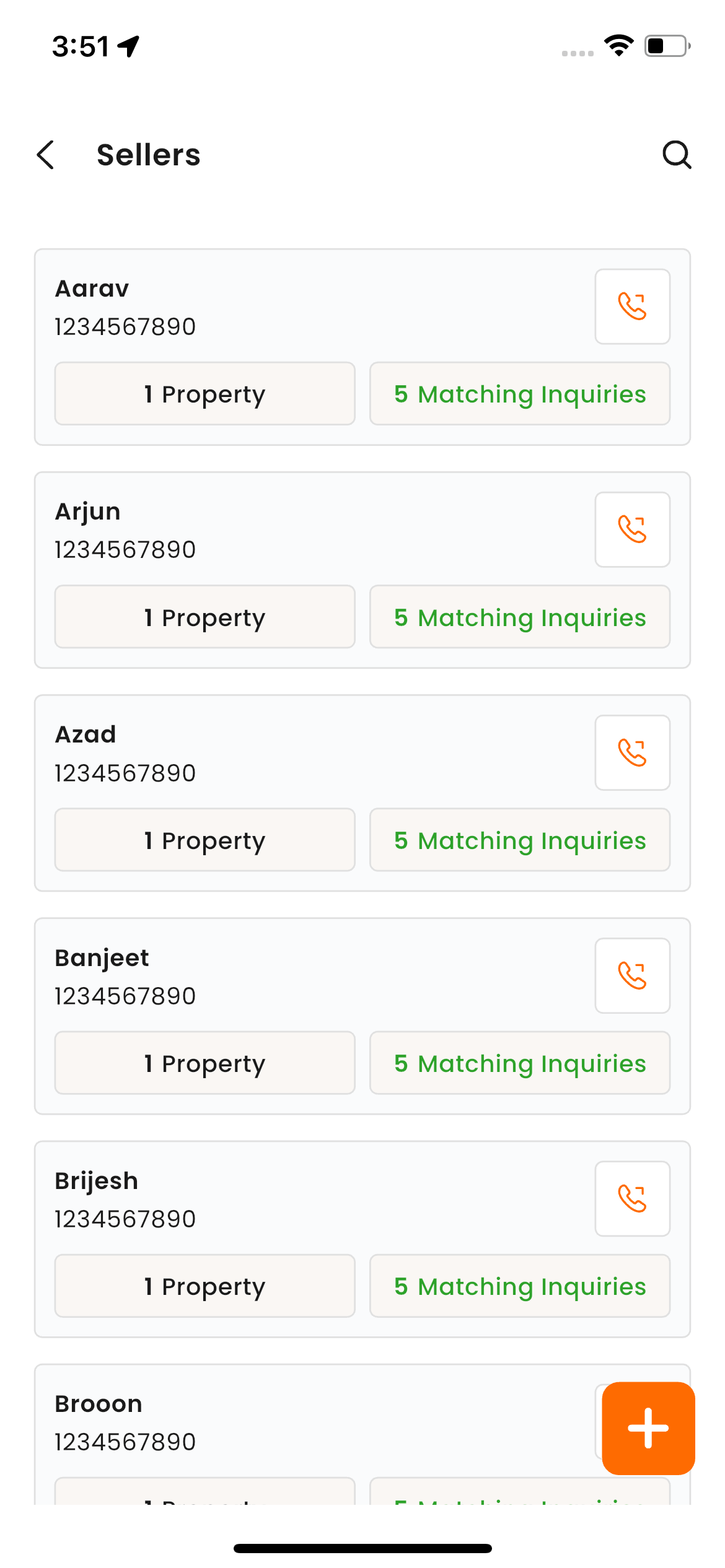Open Aarav's 1 Property button

click(204, 394)
